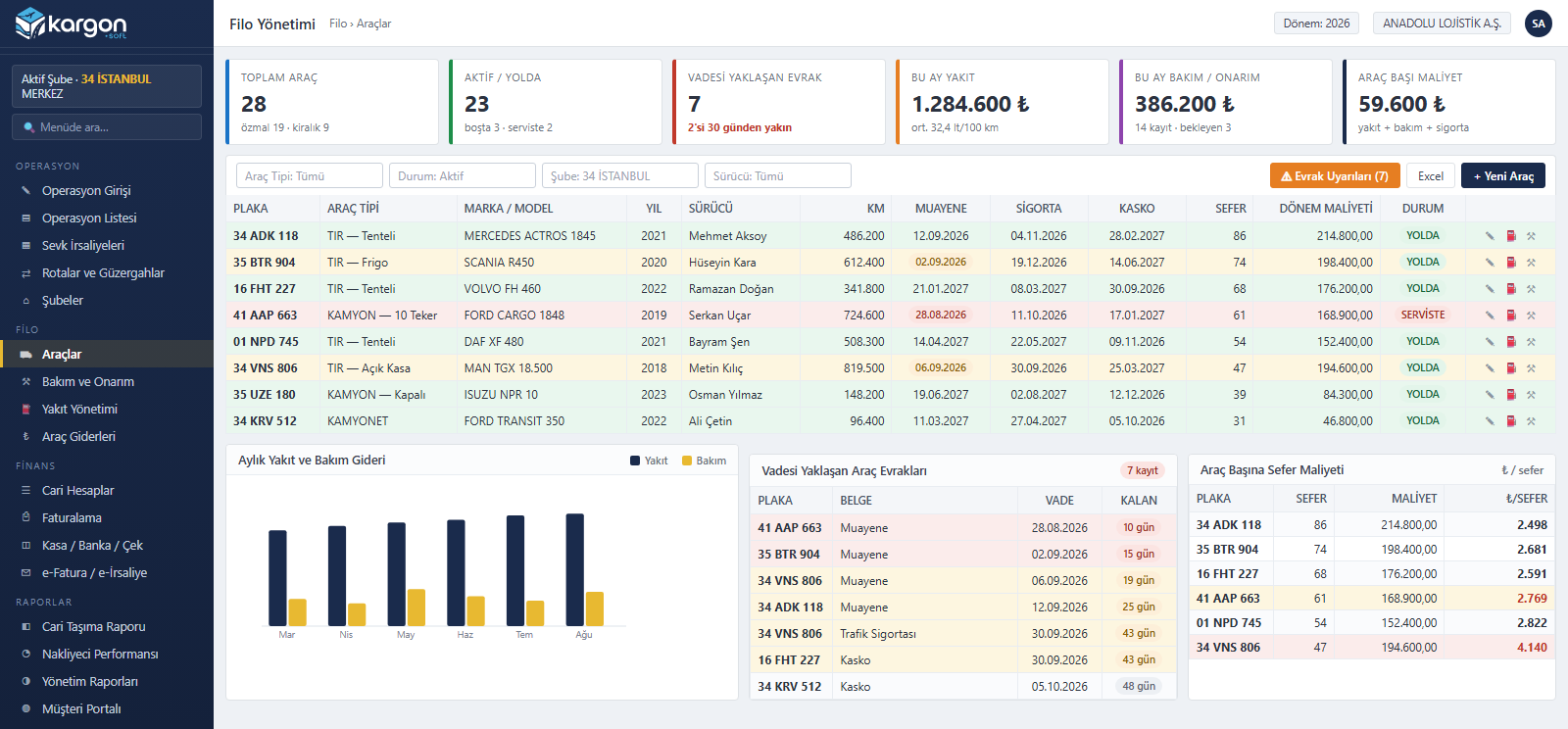Click the Bakım legend color swatch

687,461
